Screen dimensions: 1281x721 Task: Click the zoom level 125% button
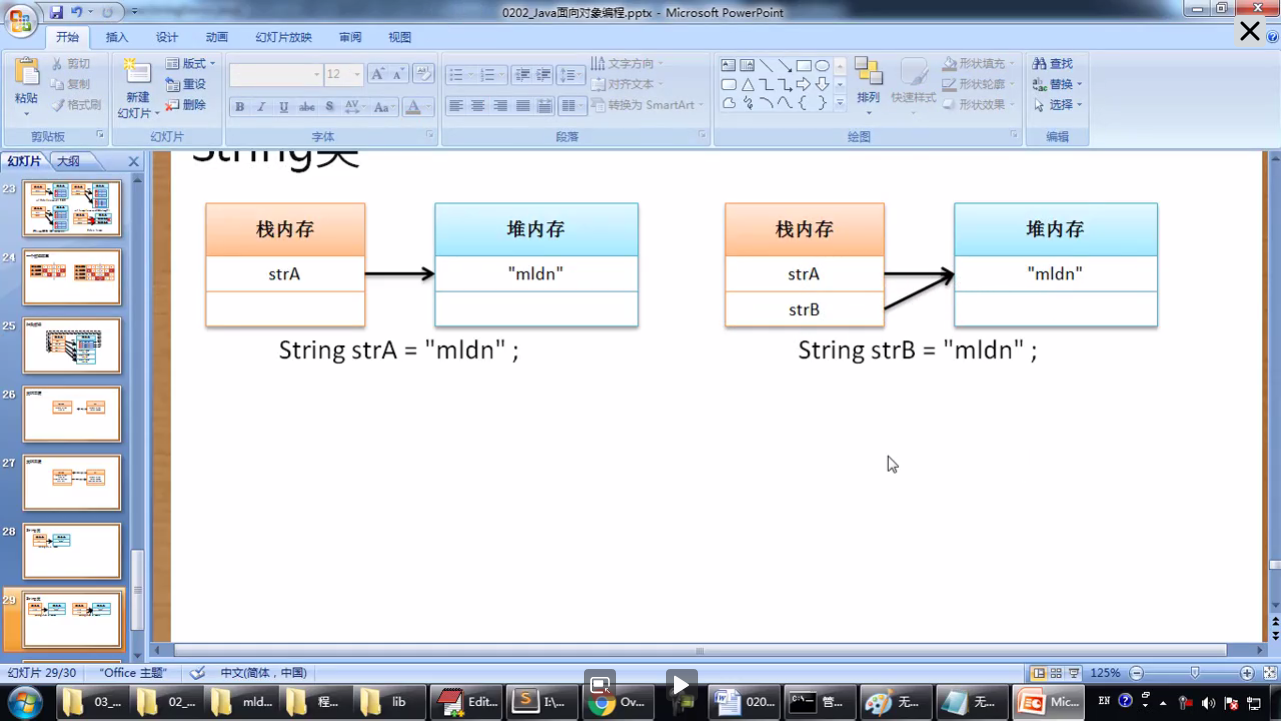click(1105, 674)
